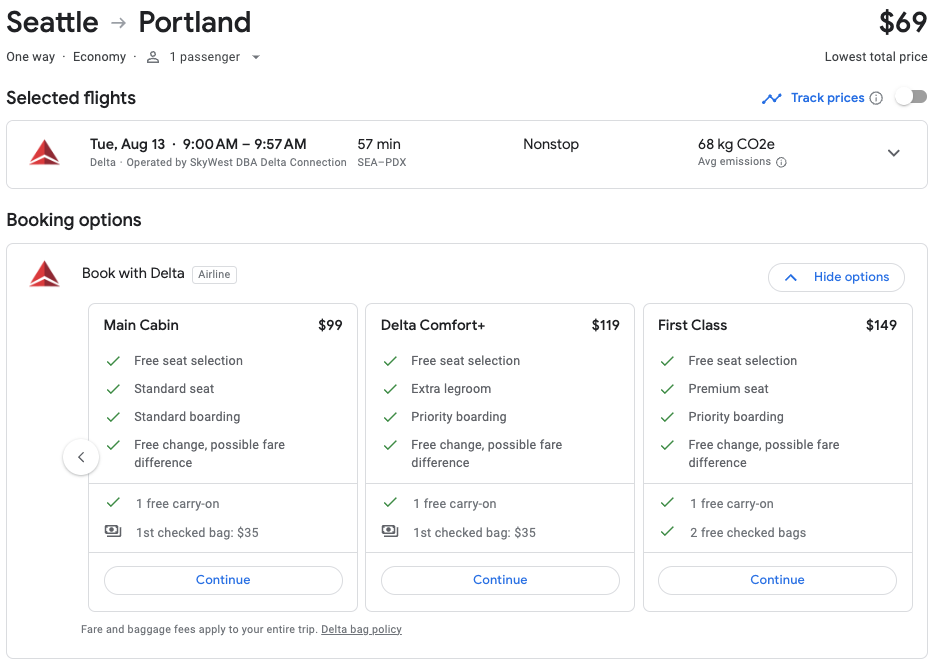This screenshot has height=669, width=936.
Task: Click the checked bag icon in Delta Comfort+ card
Action: pos(390,531)
